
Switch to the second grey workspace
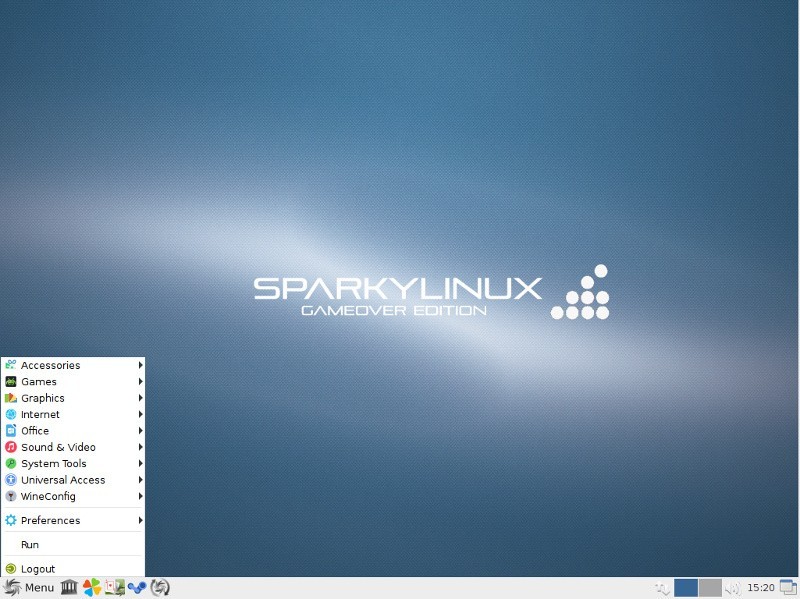(x=710, y=588)
